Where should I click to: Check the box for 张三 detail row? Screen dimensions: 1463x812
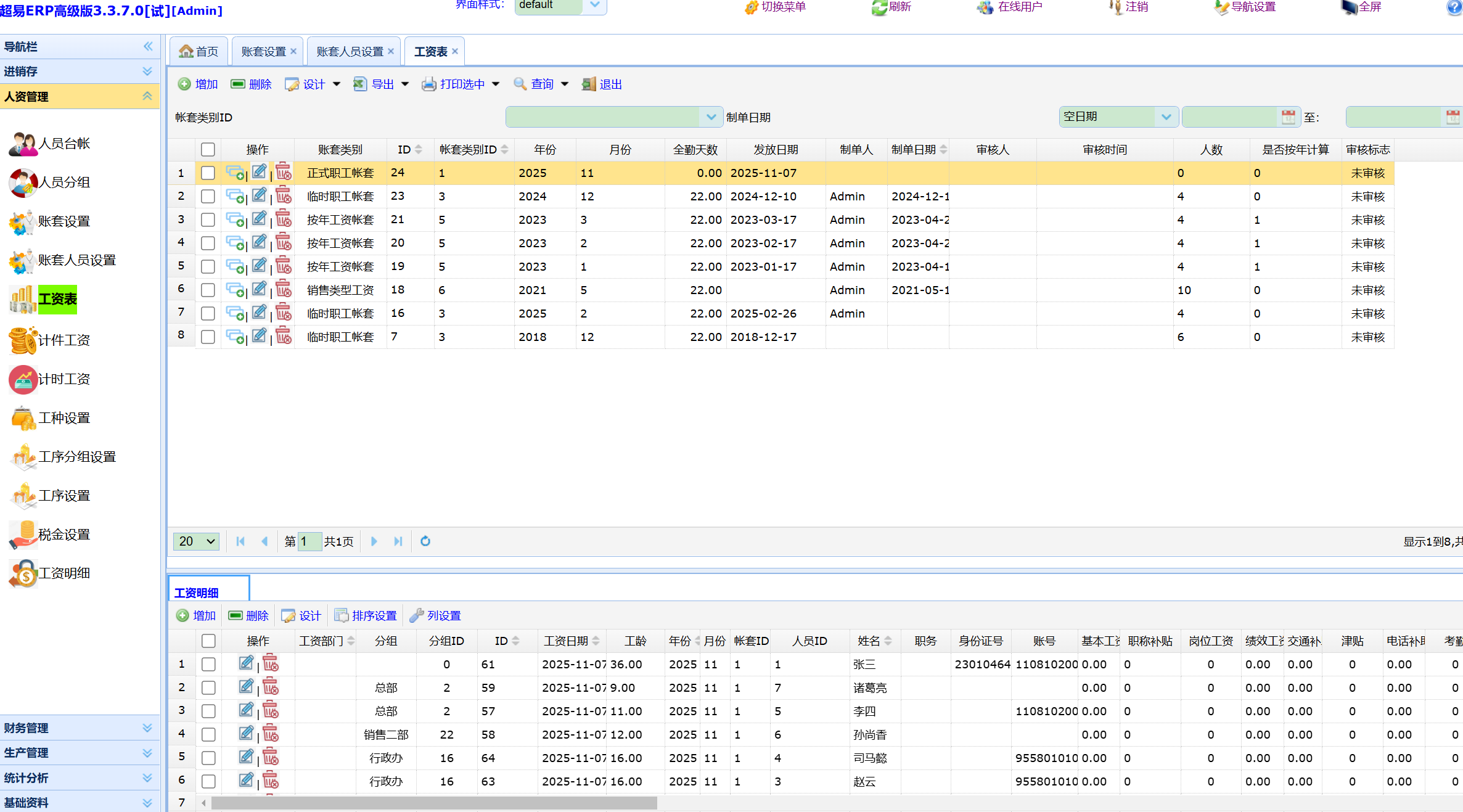[208, 664]
